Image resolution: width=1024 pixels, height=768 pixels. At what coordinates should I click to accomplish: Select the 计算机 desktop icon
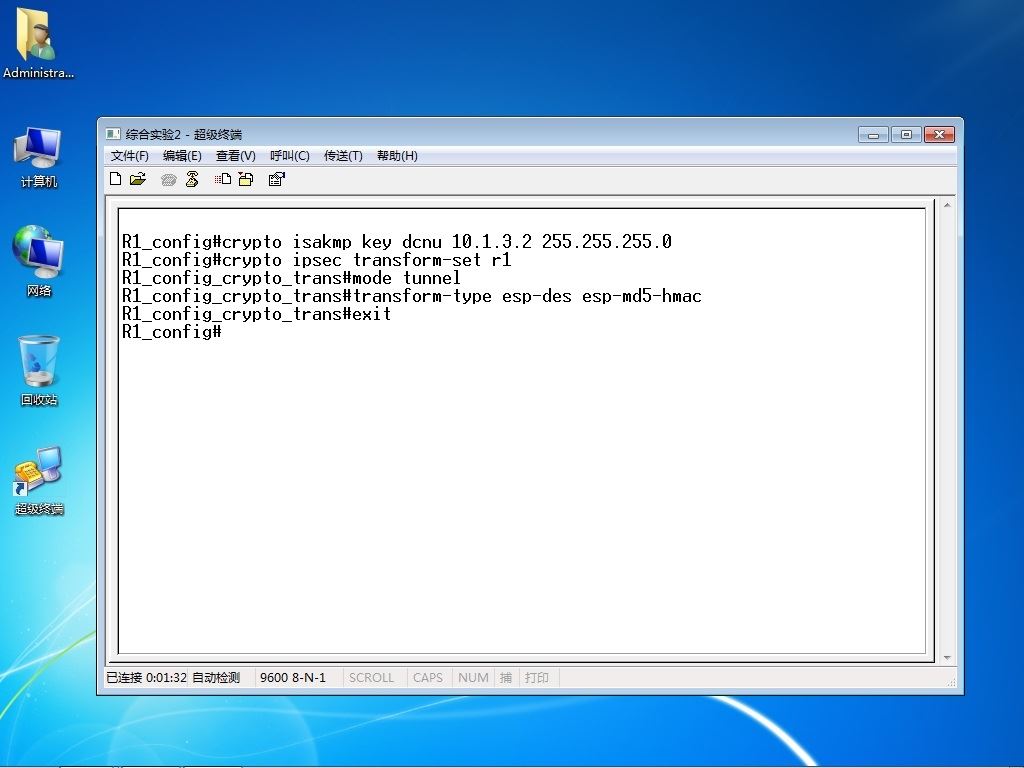coord(39,157)
